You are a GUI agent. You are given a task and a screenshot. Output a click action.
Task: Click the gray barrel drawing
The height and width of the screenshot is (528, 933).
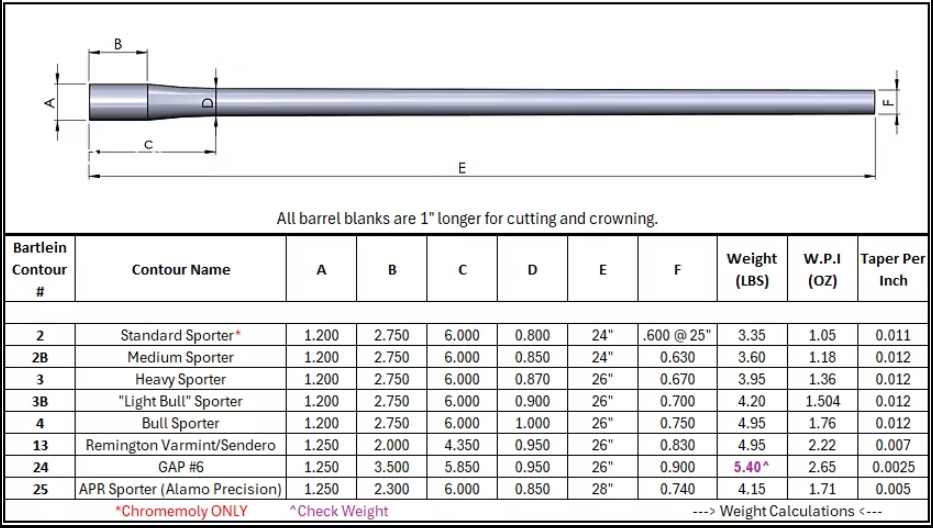pos(481,102)
